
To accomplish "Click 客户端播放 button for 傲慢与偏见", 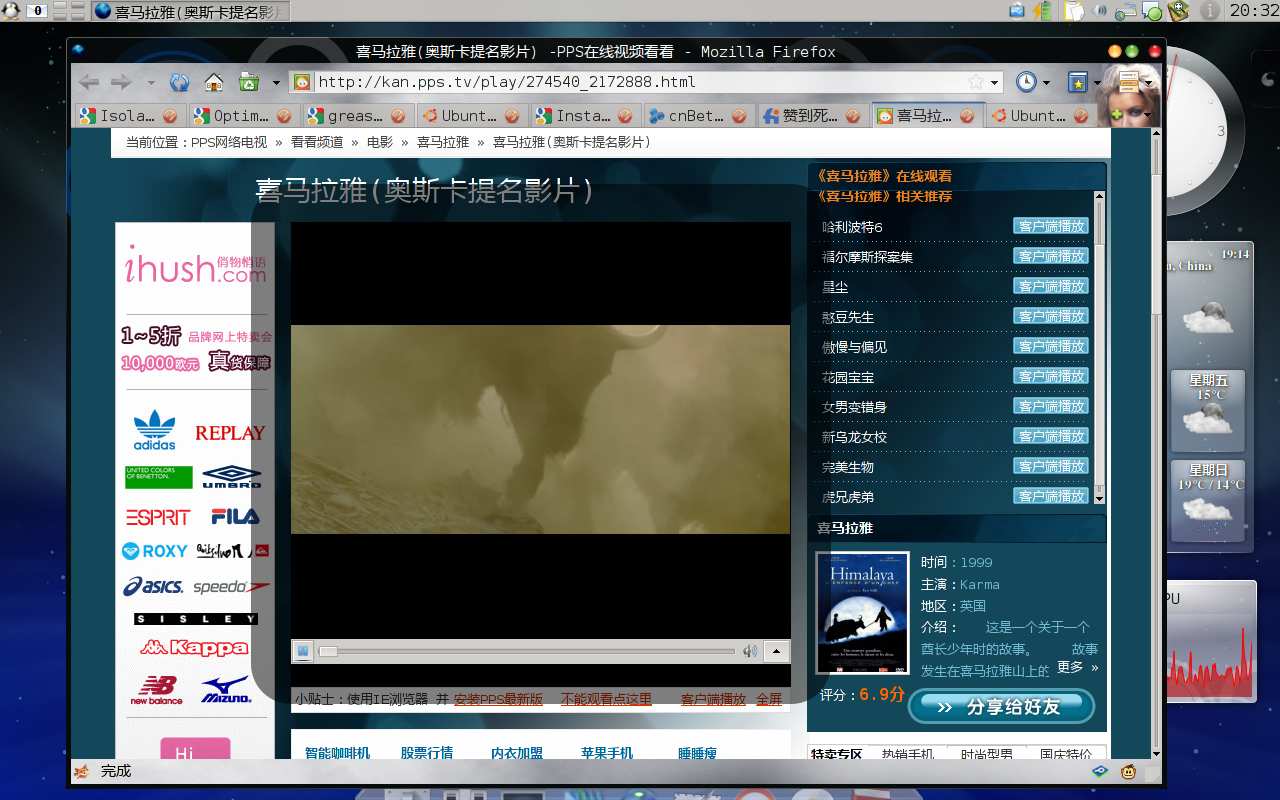I will 1051,346.
